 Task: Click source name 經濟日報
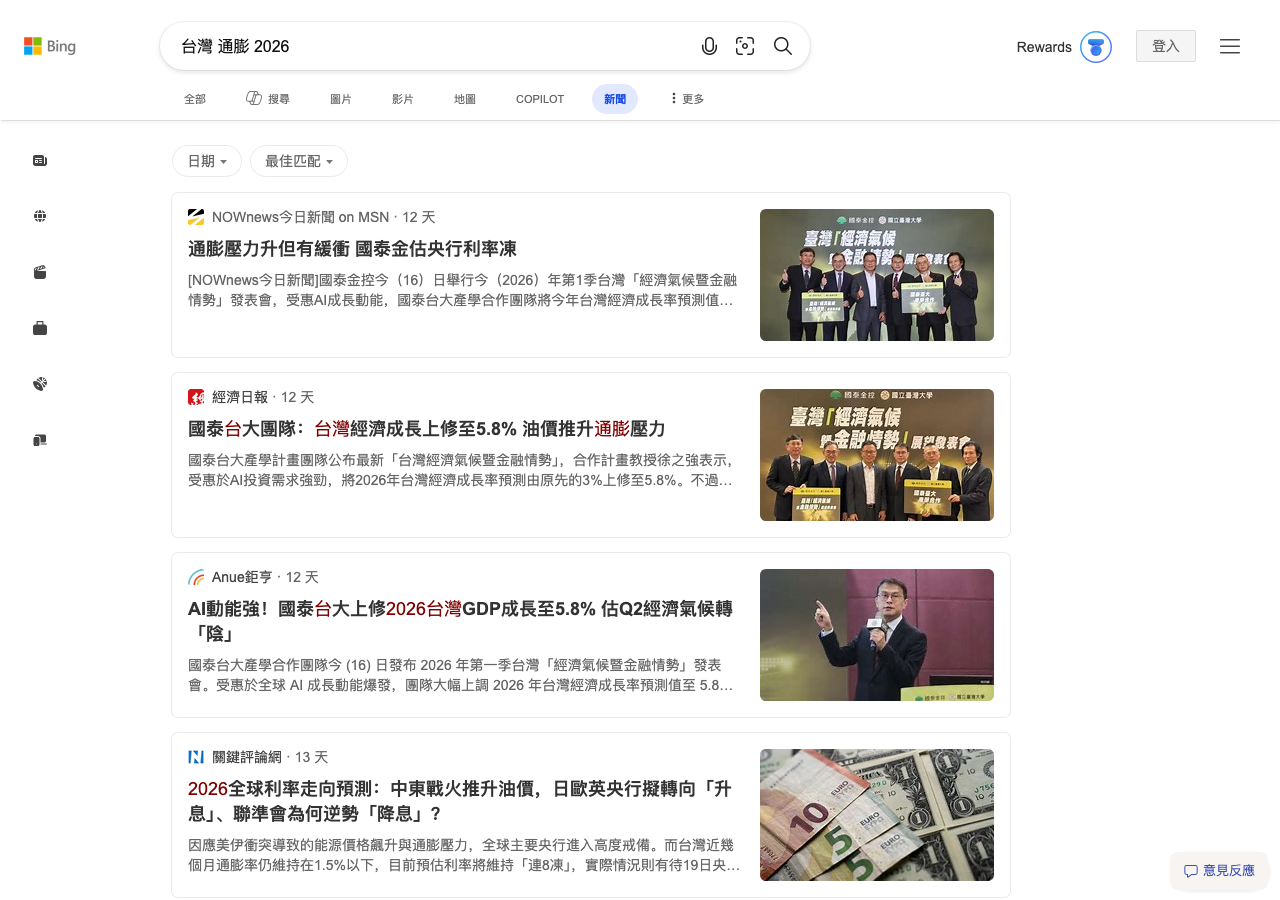240,397
